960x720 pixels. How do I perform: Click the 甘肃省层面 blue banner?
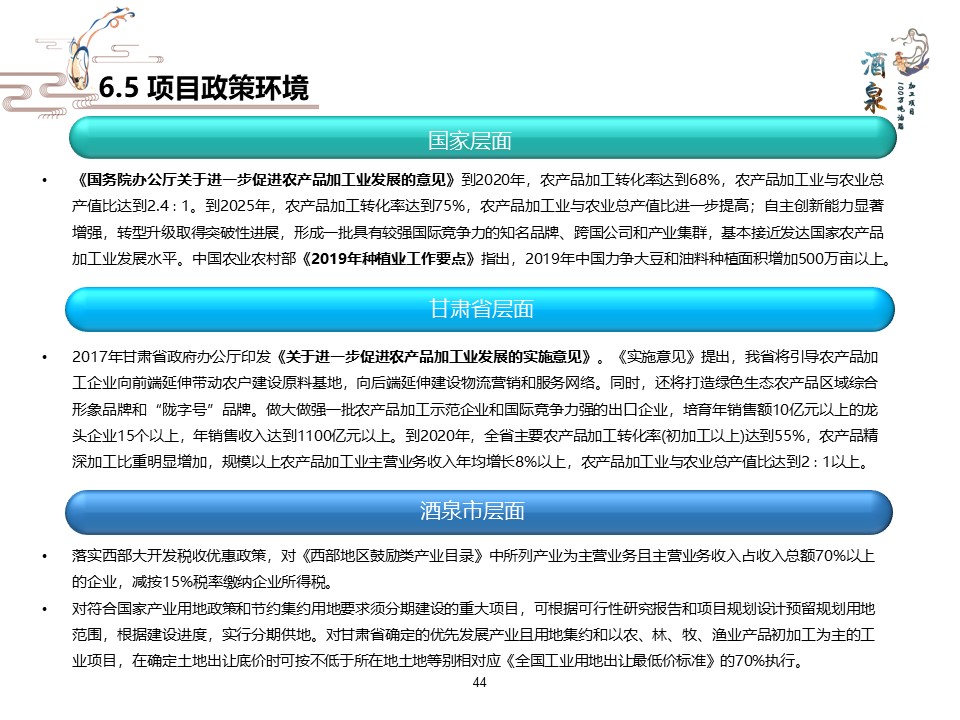coord(480,309)
